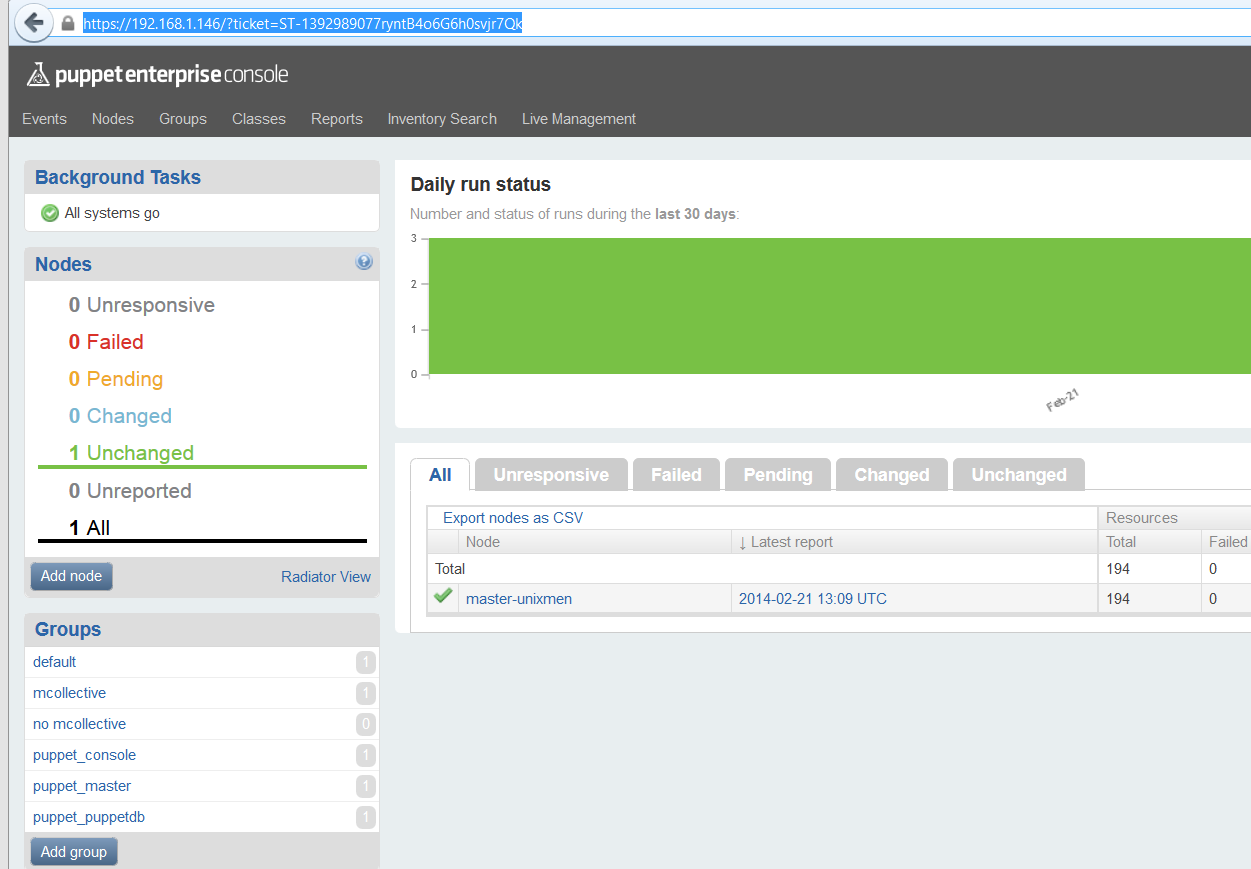Open the Events menu
Viewport: 1251px width, 869px height.
(45, 119)
